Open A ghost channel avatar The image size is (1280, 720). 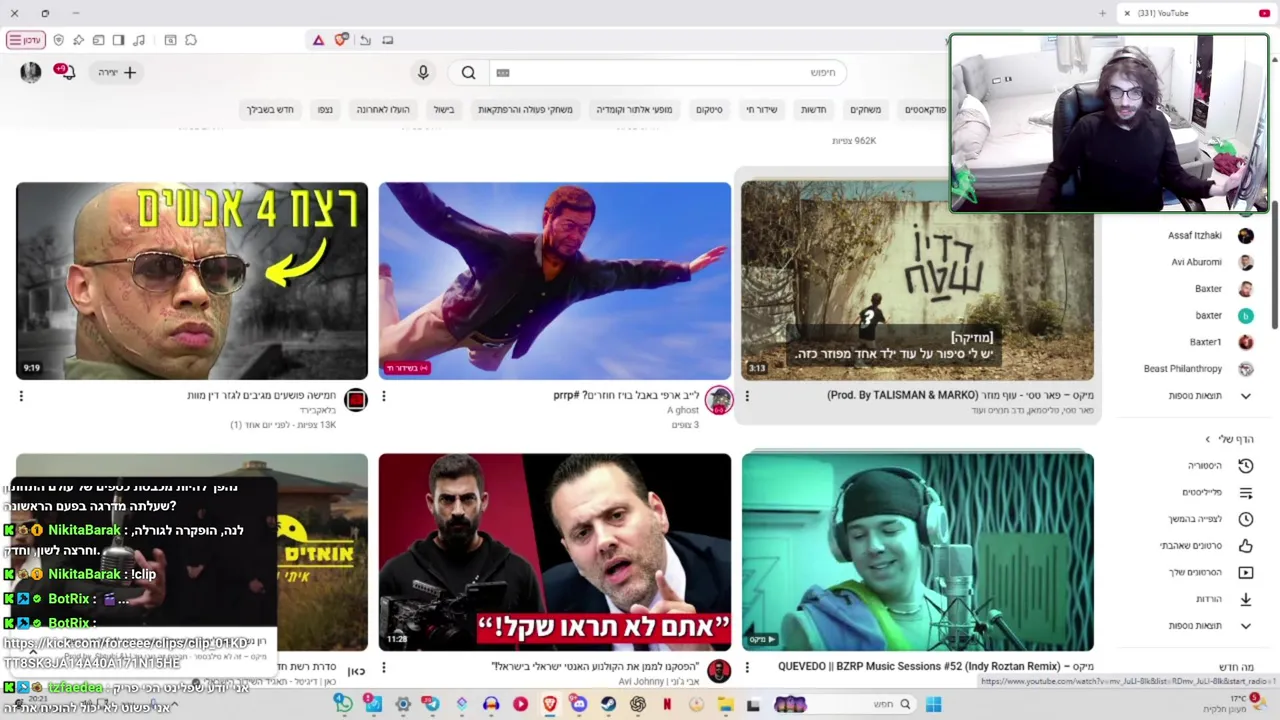tap(719, 400)
